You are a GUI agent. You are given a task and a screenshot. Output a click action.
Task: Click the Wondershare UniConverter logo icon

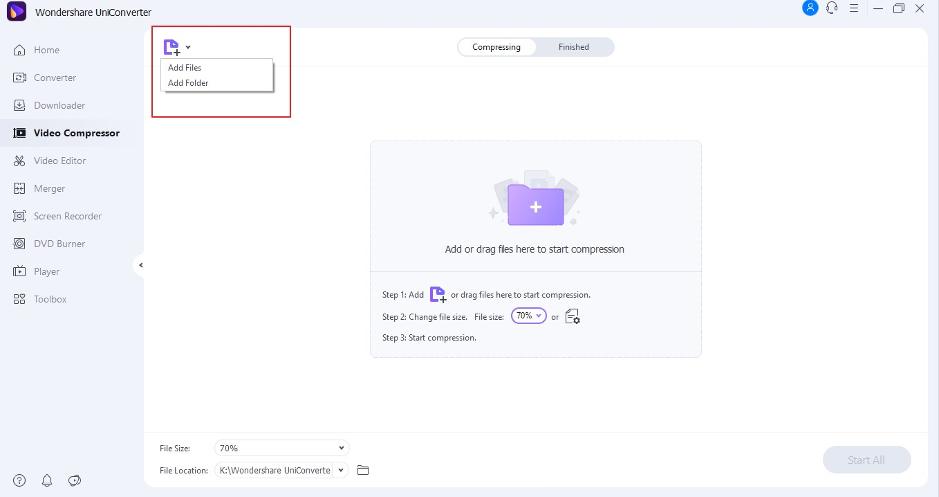[x=16, y=11]
